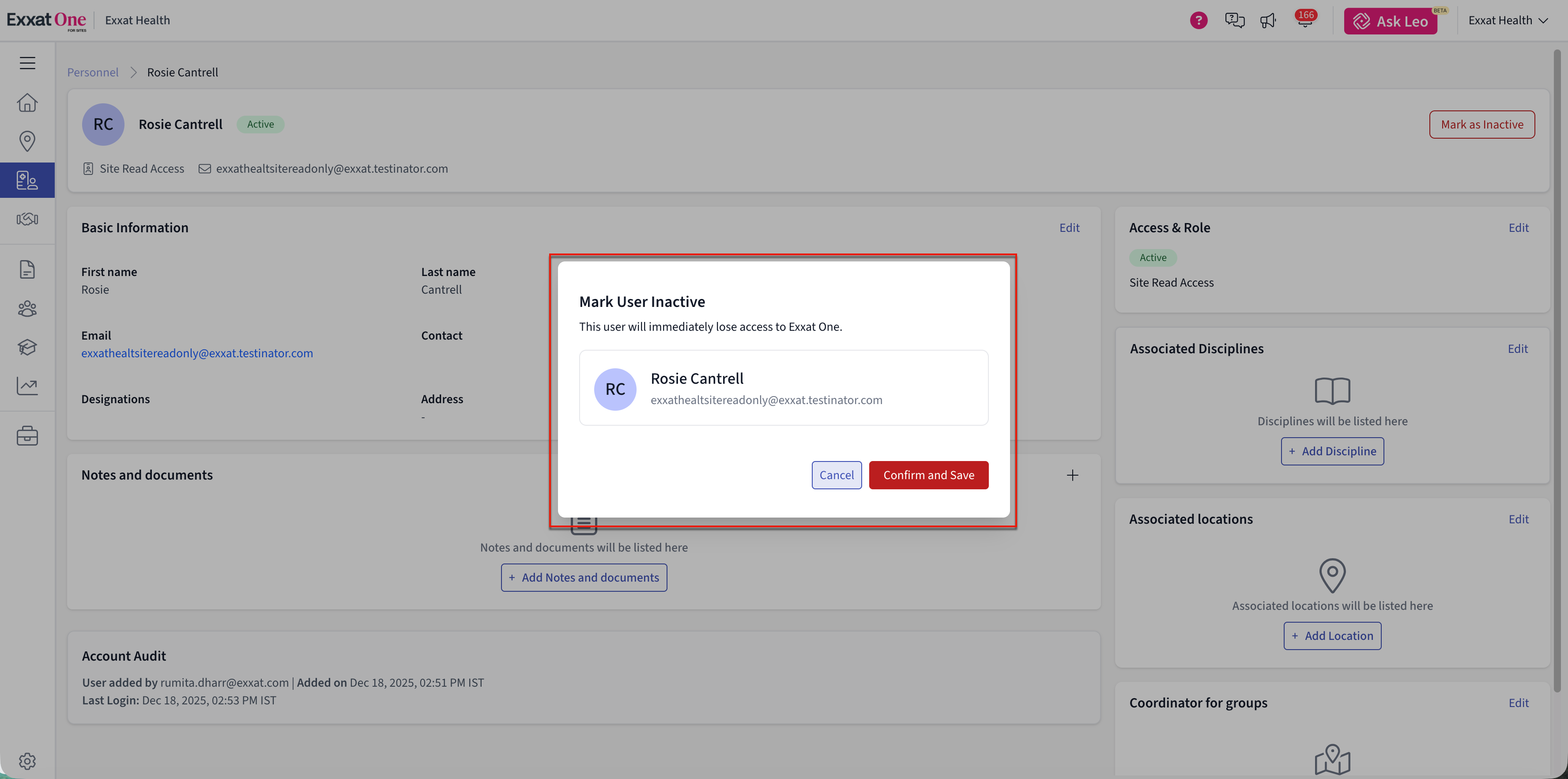Click the Exxat One logo
Viewport: 1568px width, 779px height.
pos(47,21)
